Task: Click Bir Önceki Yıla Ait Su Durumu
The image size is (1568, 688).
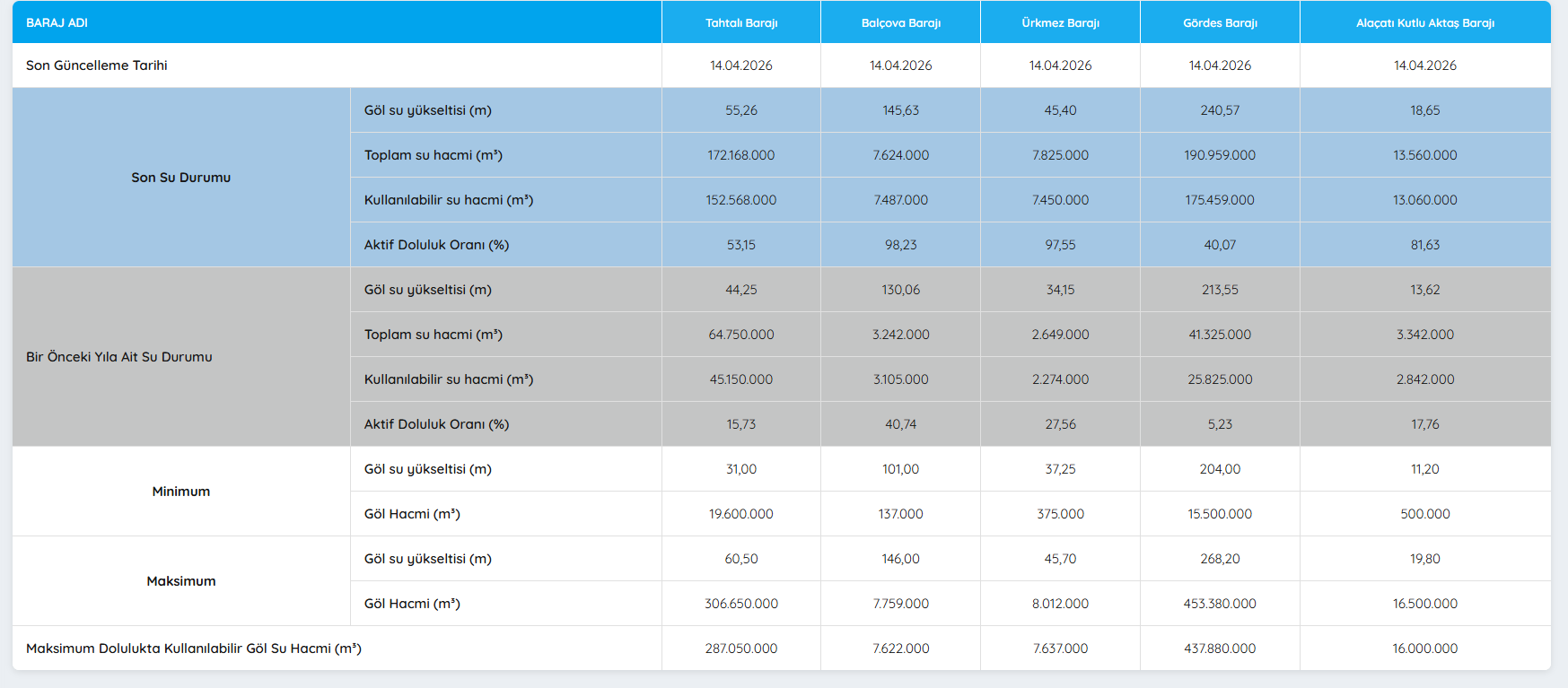Action: click(x=119, y=357)
